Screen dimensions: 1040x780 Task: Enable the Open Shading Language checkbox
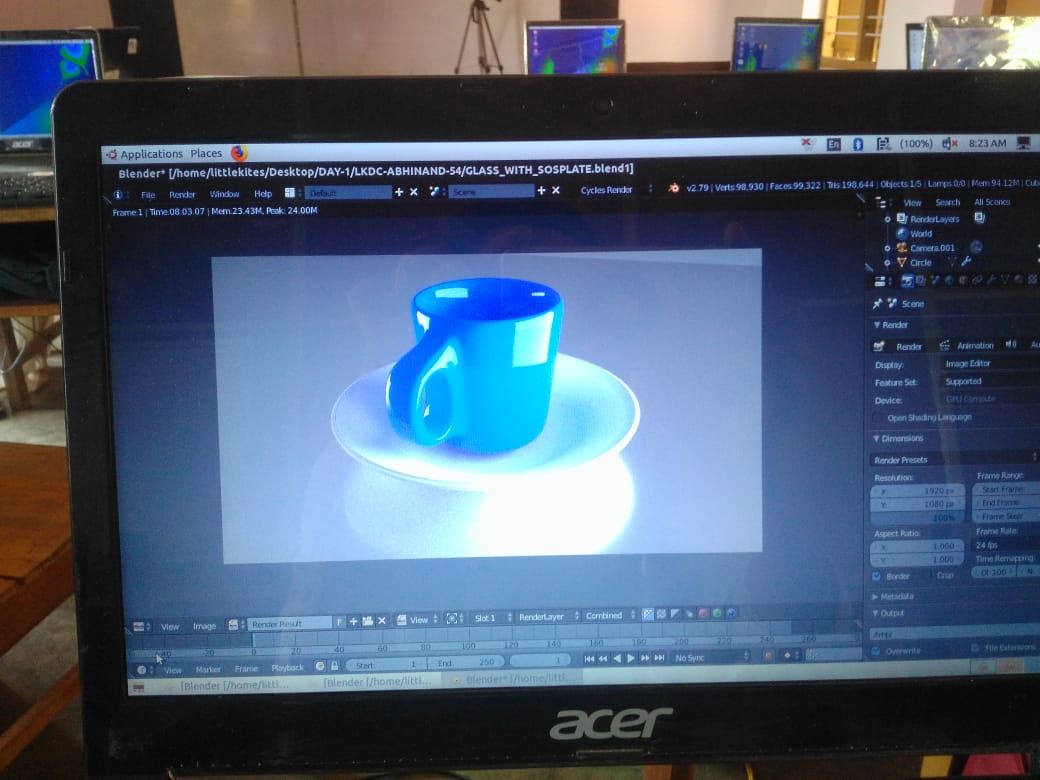878,417
